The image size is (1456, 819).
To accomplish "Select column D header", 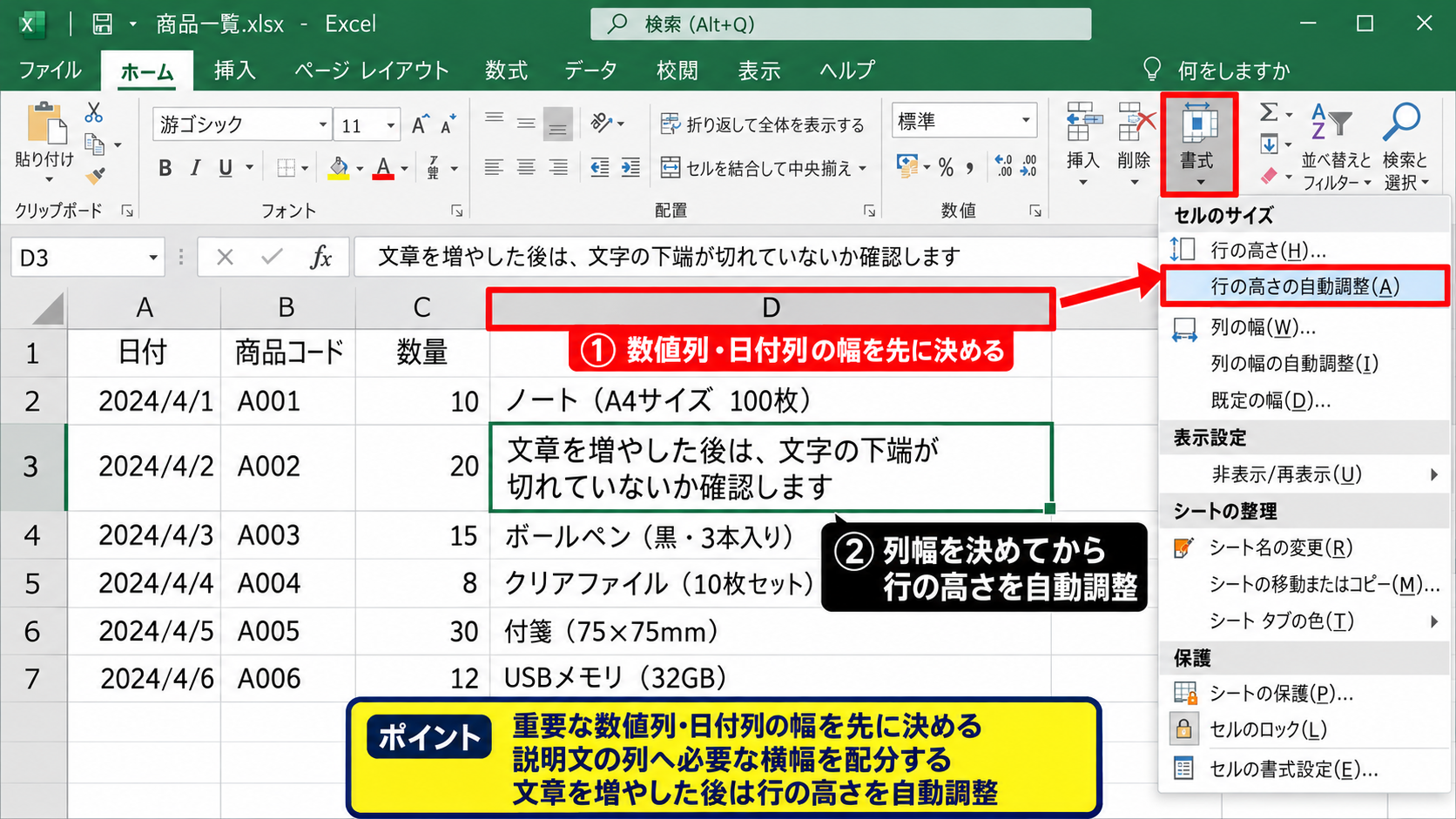I will (771, 308).
